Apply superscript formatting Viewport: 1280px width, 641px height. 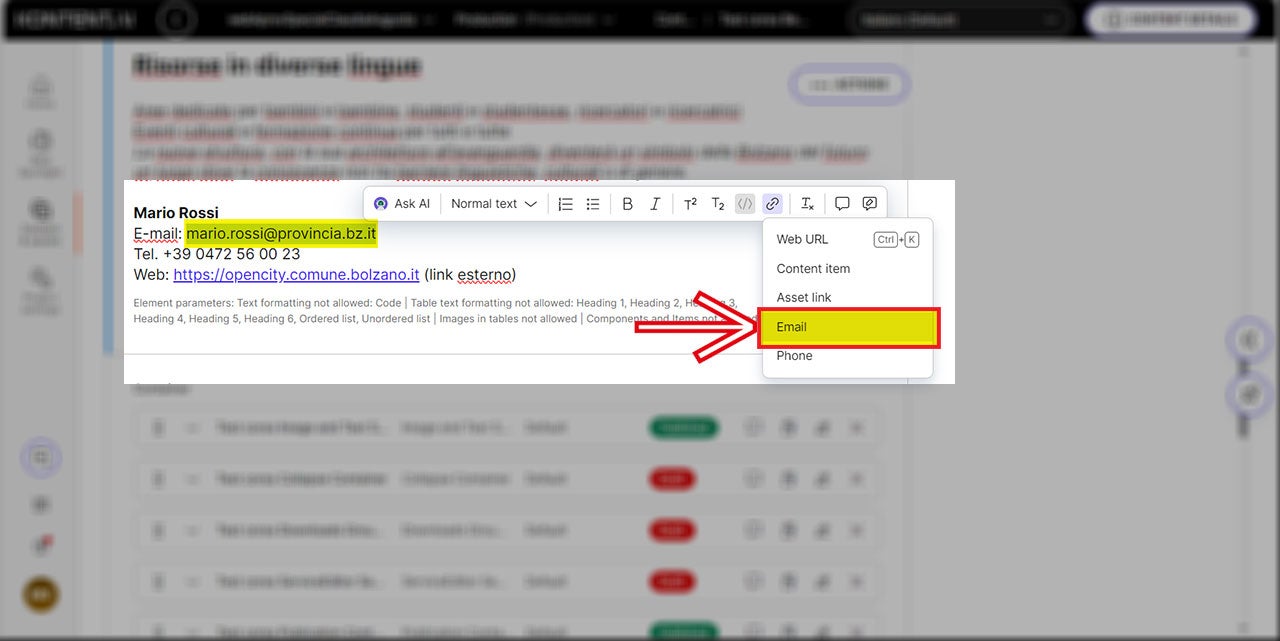click(x=690, y=204)
